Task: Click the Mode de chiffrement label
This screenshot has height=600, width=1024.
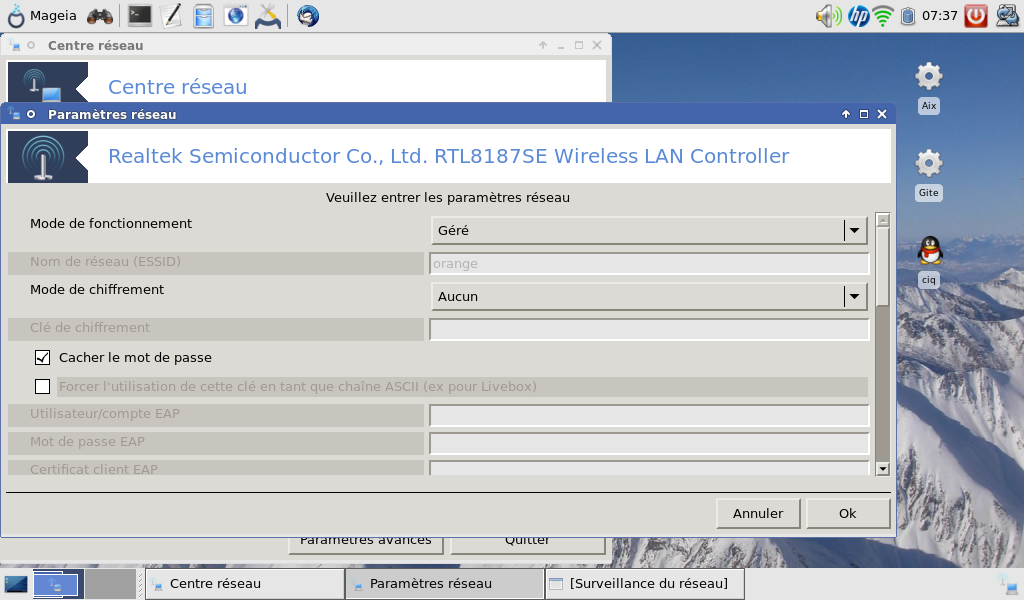Action: (x=97, y=289)
